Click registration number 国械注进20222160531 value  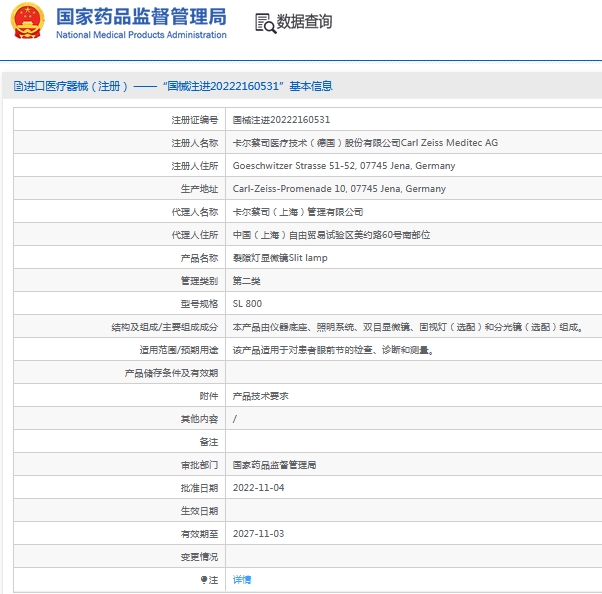(281, 120)
